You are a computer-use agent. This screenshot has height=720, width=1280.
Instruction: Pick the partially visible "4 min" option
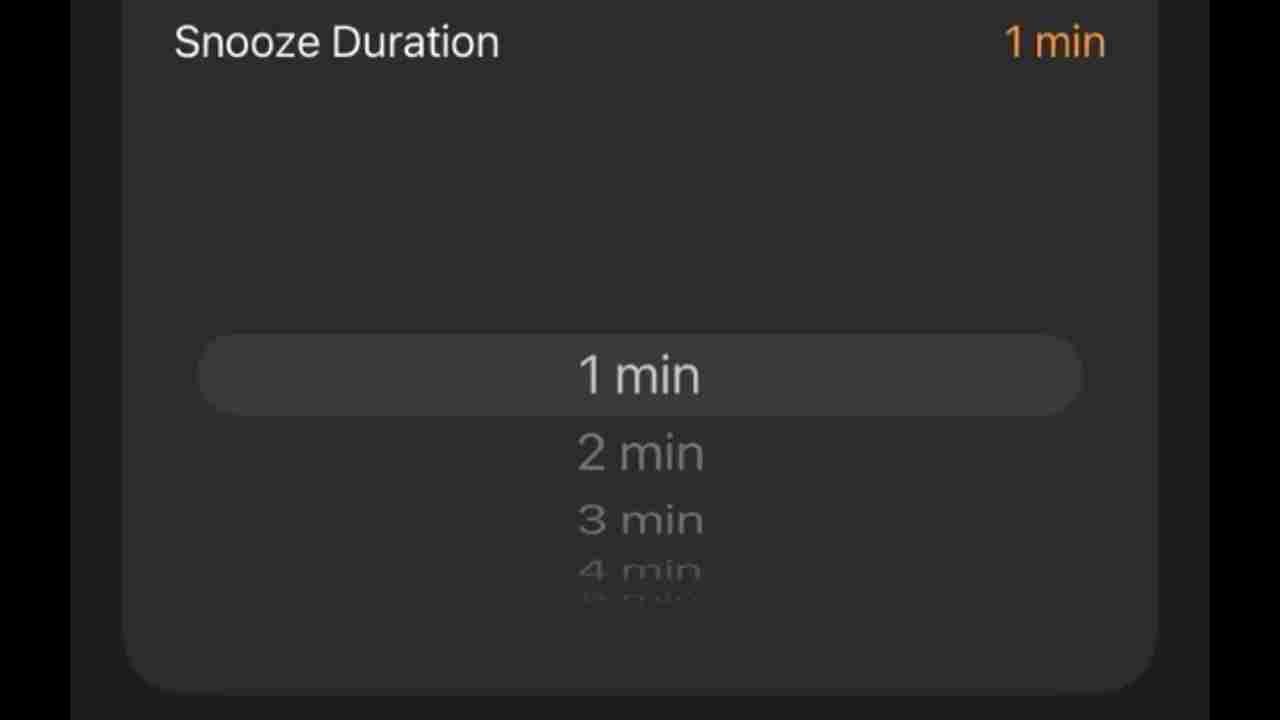[640, 572]
